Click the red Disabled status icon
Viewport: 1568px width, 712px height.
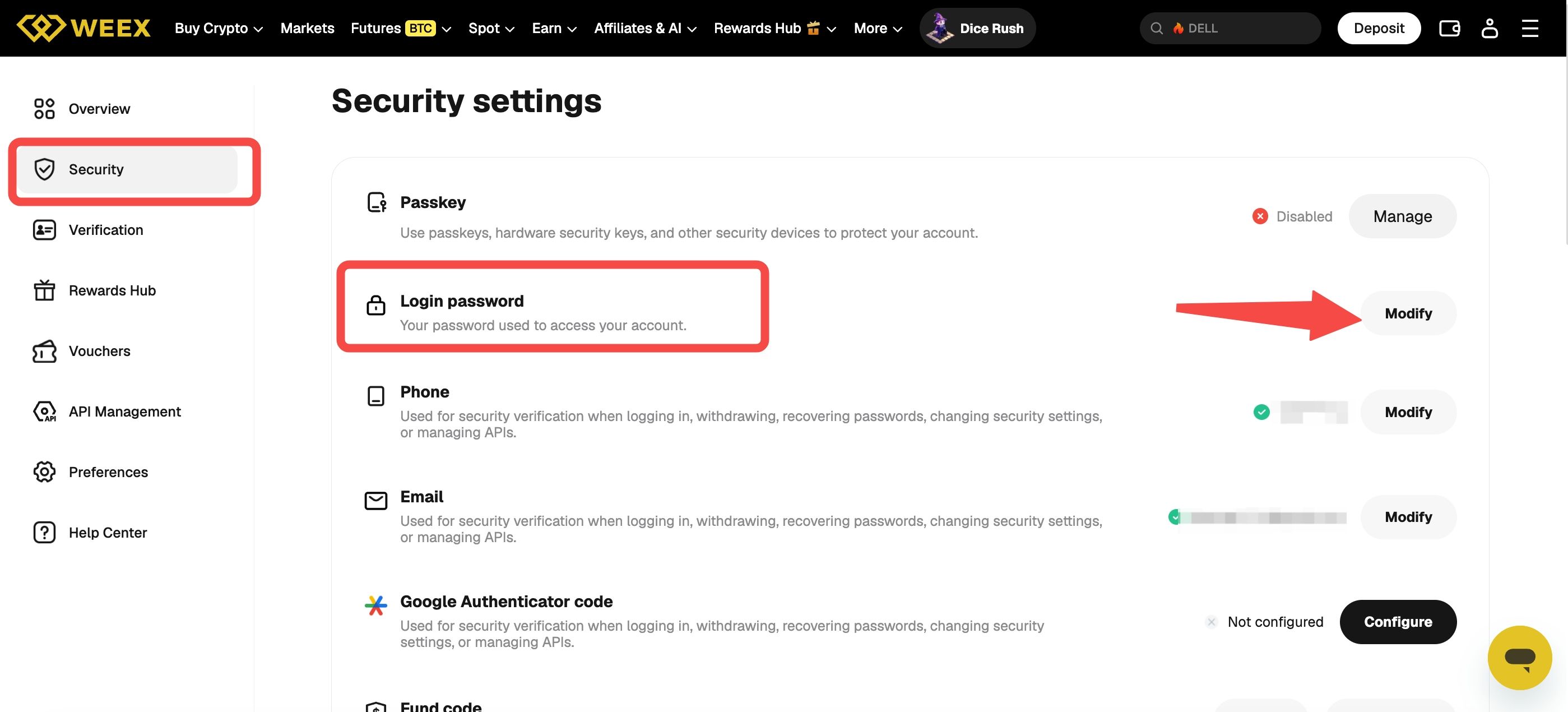click(1260, 216)
